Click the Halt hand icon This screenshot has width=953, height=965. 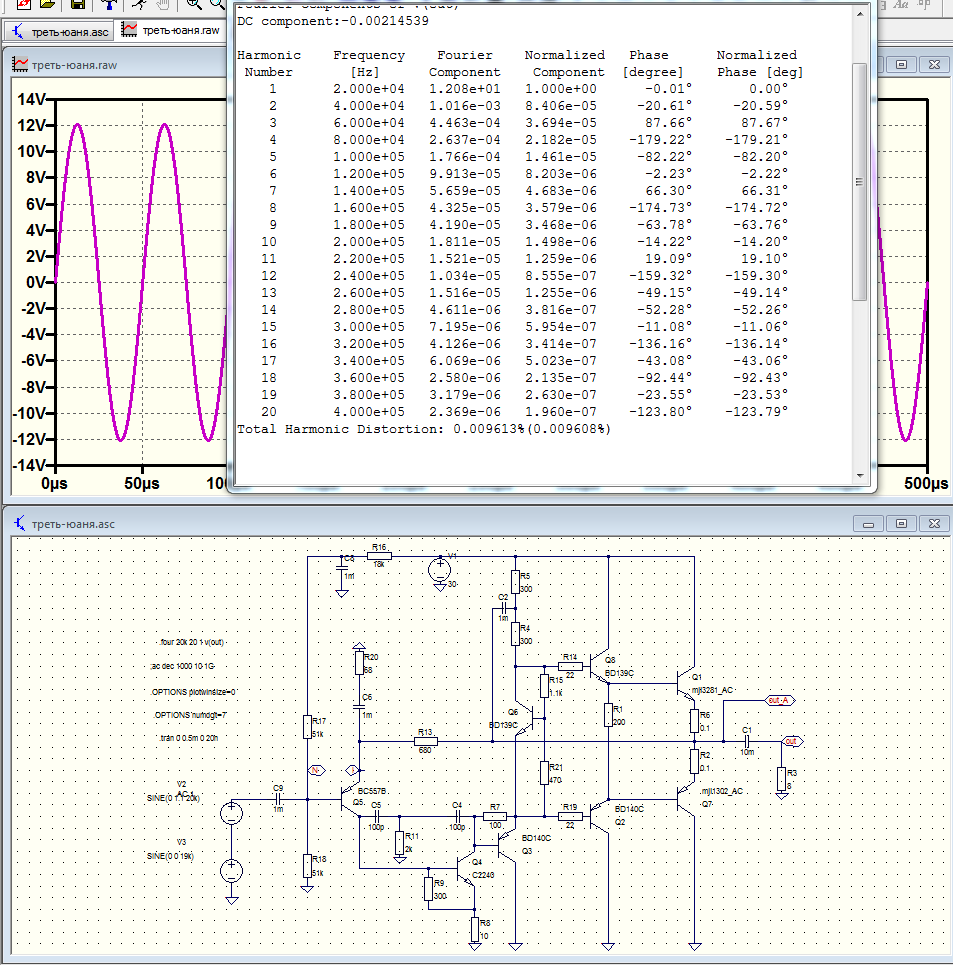163,4
